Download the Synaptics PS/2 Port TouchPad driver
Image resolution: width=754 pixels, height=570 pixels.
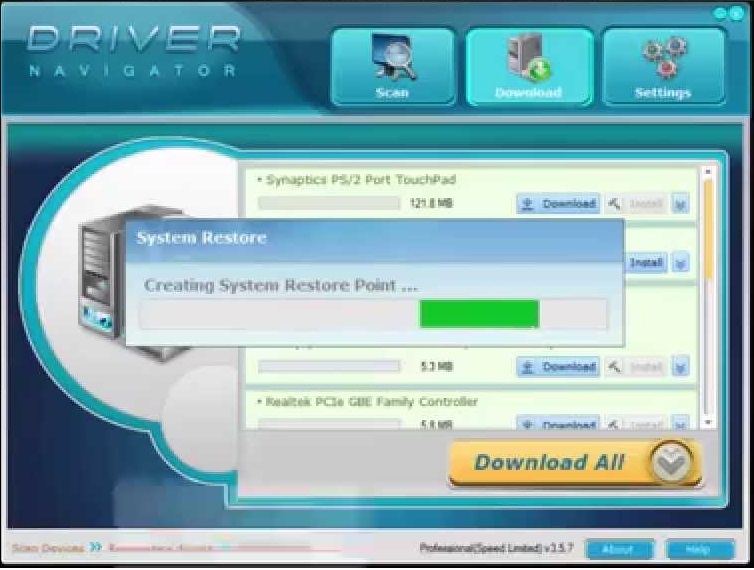558,203
